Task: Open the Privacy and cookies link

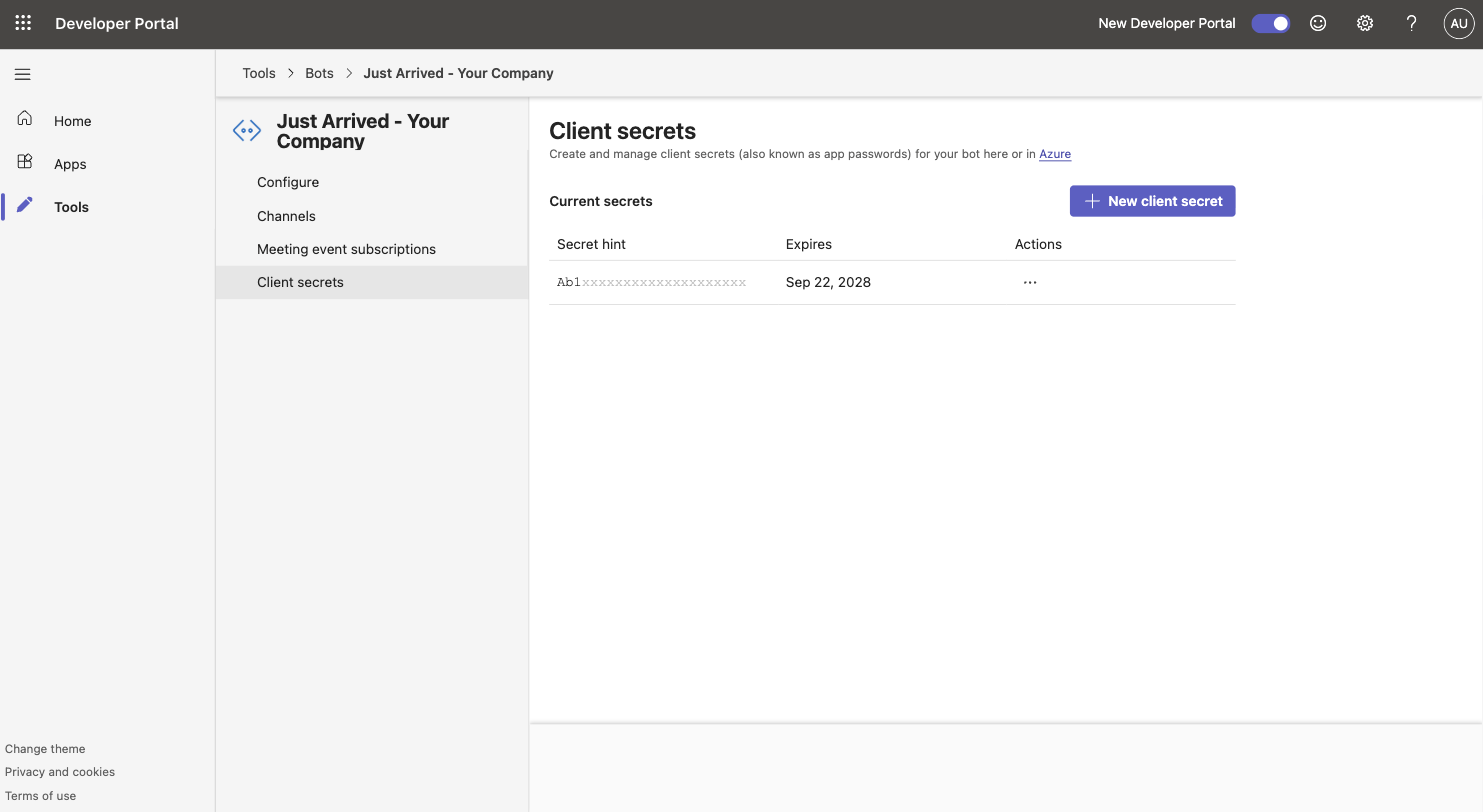Action: point(60,772)
